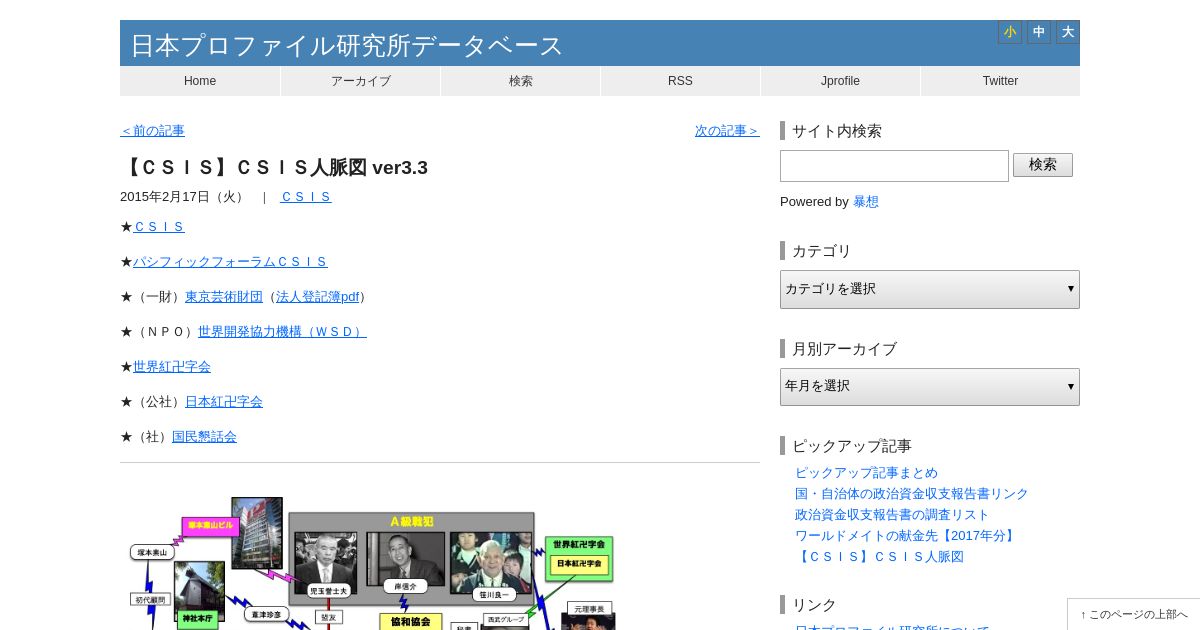
Task: Go to previous article ＜前の記事
Action: pos(152,131)
